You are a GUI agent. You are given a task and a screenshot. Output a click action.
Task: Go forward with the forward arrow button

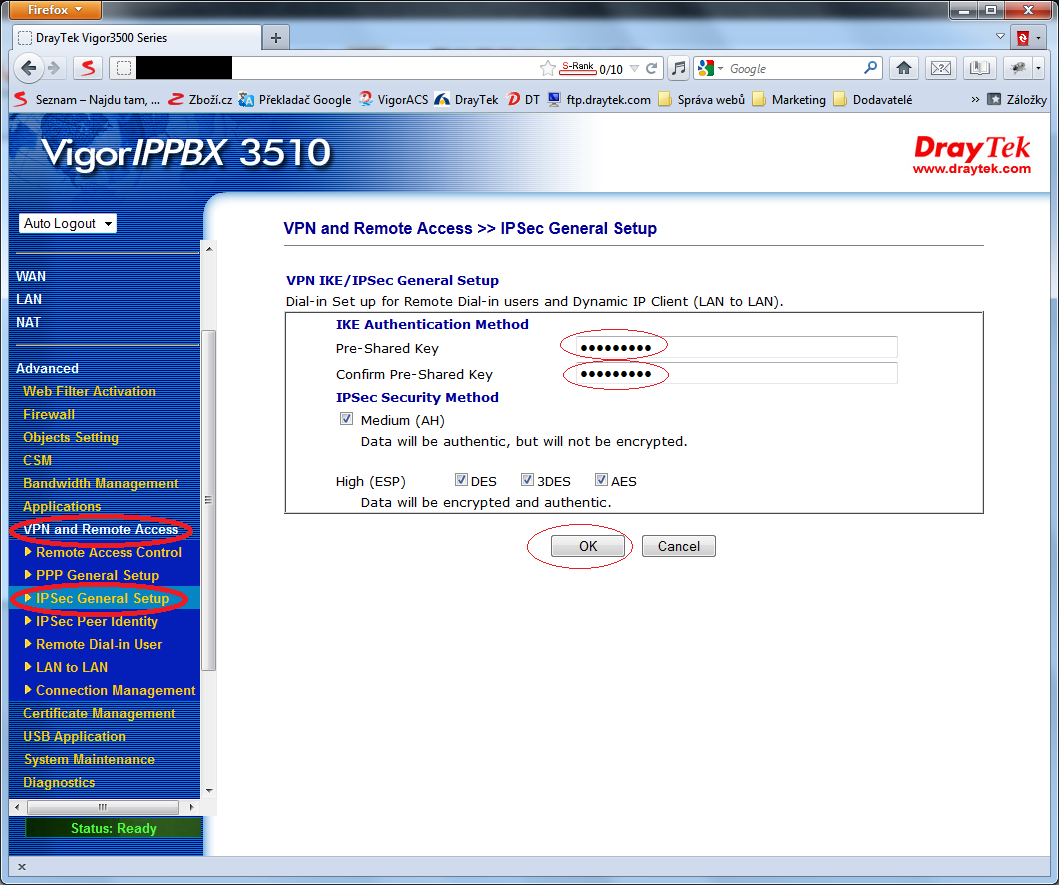pos(55,68)
